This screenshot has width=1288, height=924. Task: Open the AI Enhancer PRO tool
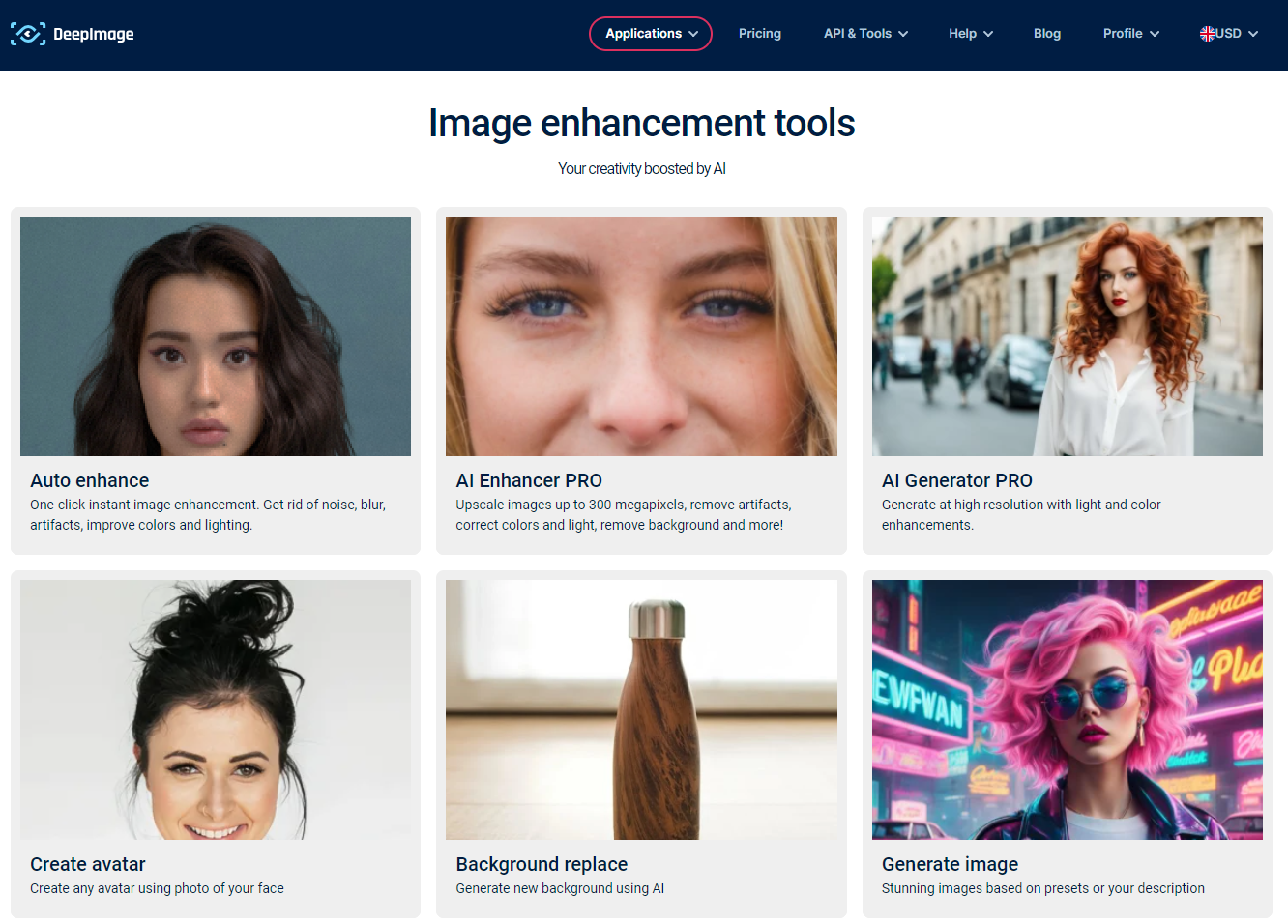(529, 480)
